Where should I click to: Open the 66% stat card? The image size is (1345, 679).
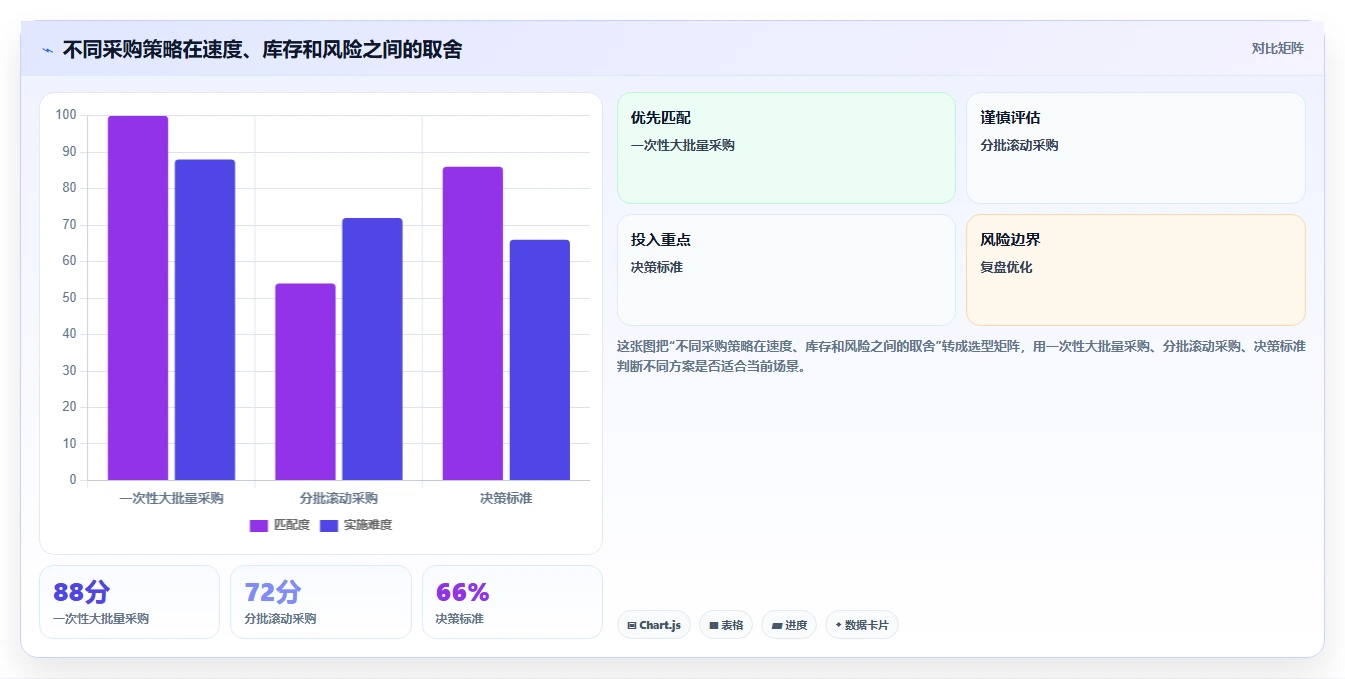pos(512,602)
